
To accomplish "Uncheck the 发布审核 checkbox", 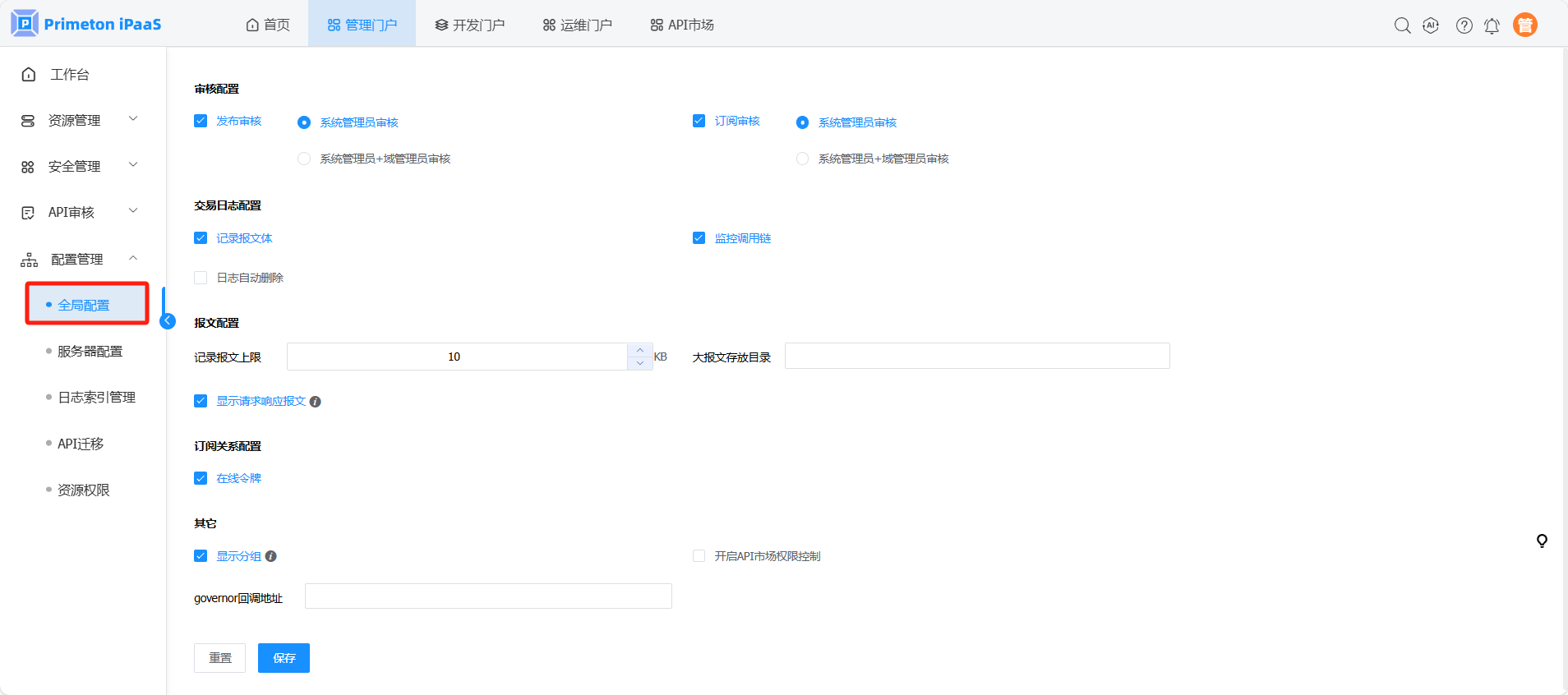I will click(x=201, y=121).
